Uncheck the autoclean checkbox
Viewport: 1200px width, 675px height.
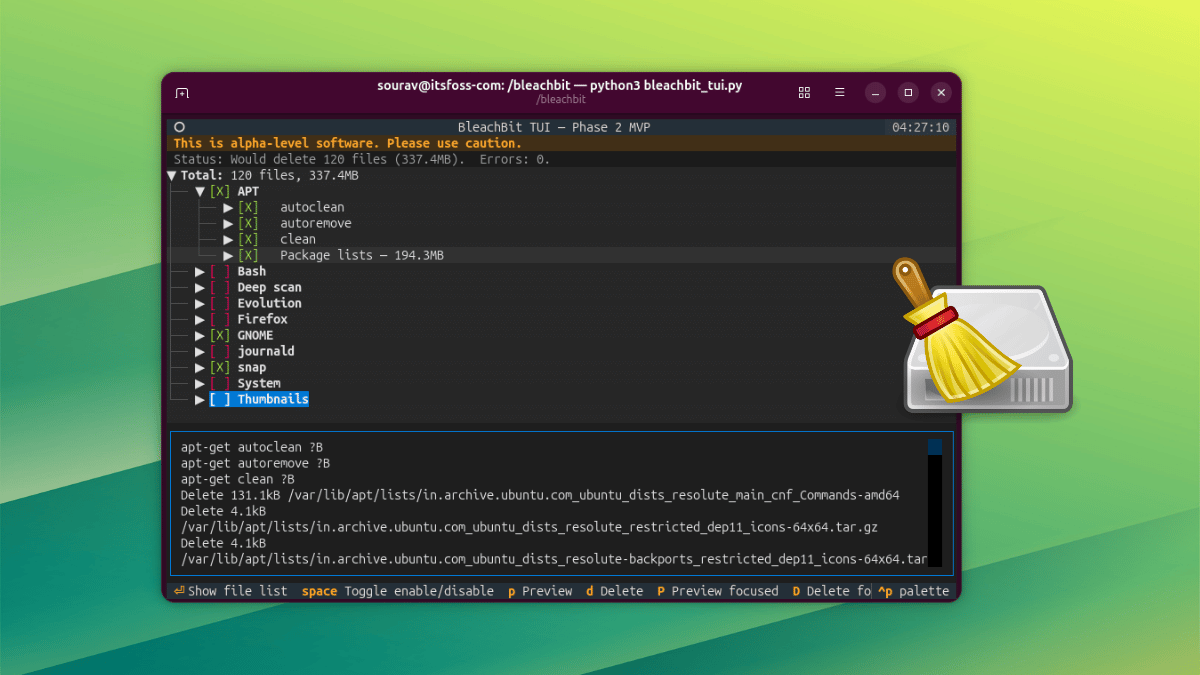coord(248,207)
